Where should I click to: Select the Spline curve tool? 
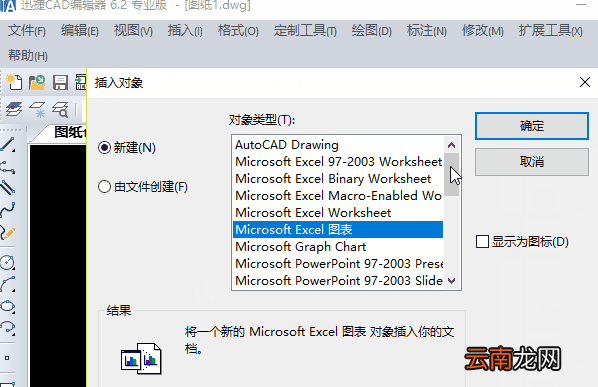tap(8, 210)
